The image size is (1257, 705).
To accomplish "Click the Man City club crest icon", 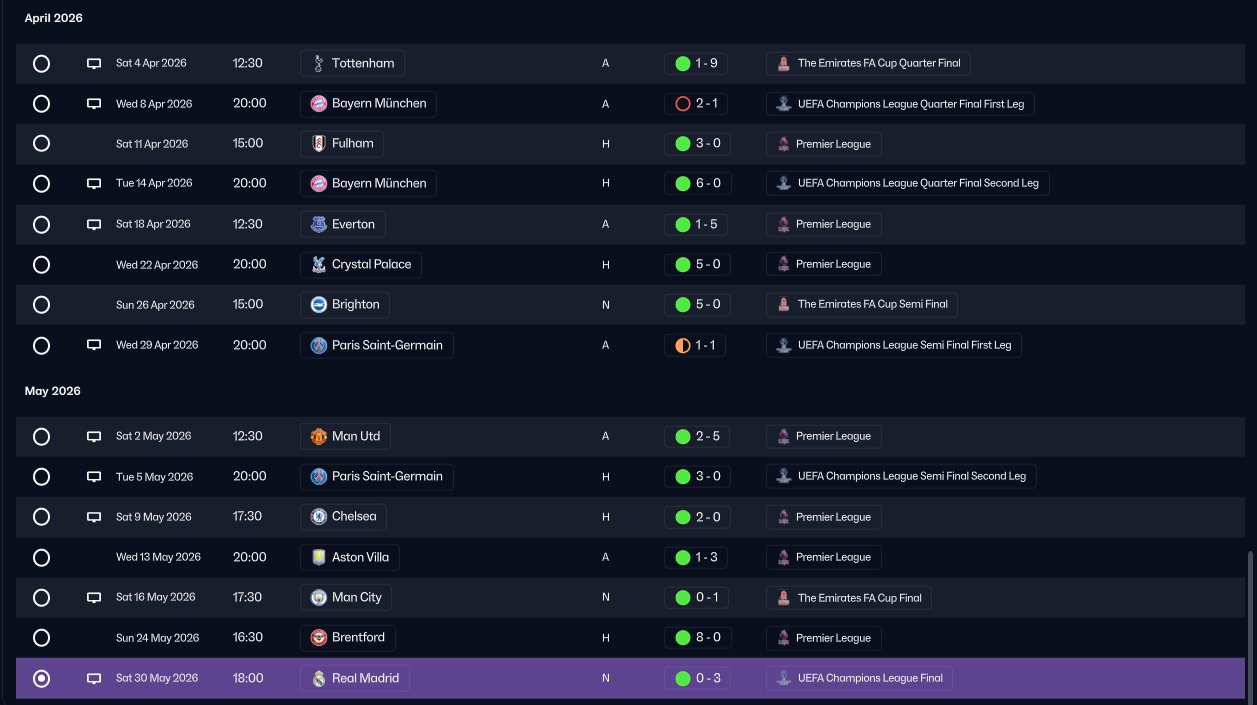I will coord(318,597).
